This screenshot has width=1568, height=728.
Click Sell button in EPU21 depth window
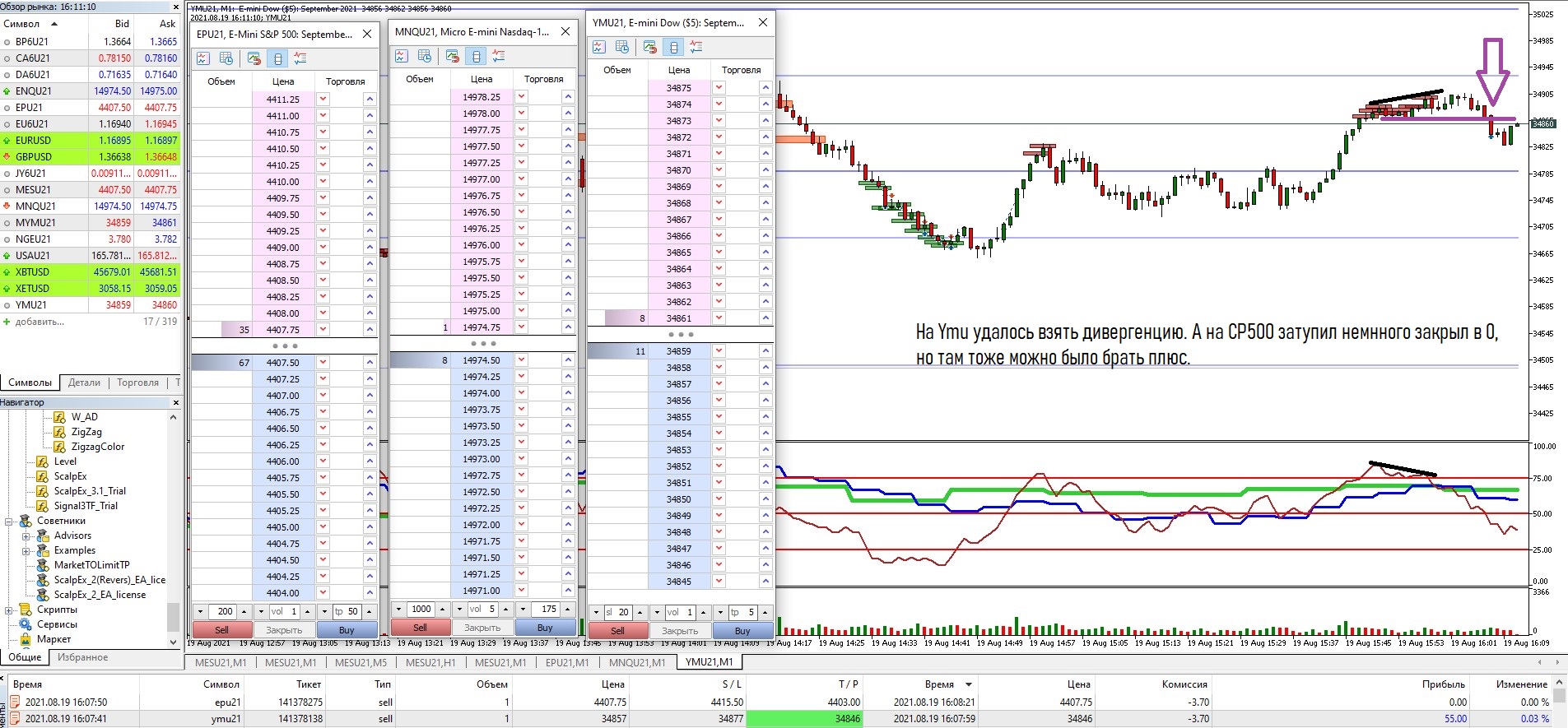[x=222, y=629]
